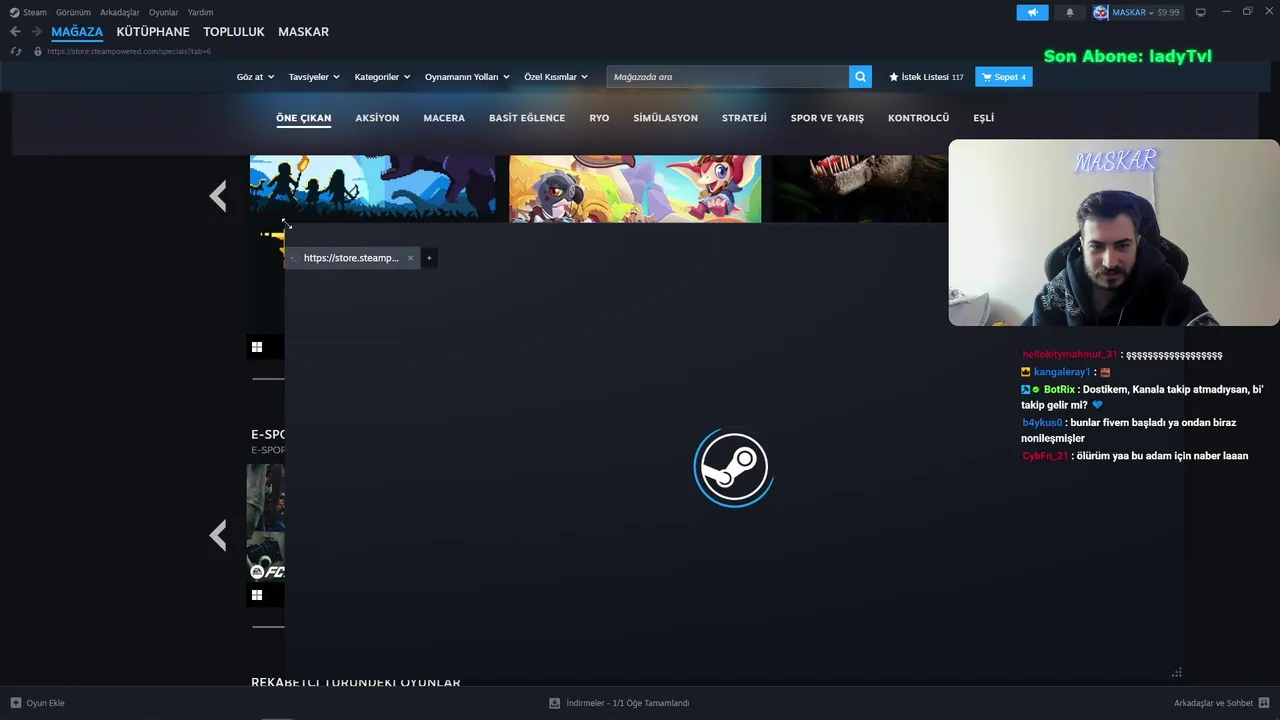1280x720 pixels.
Task: Click the friends chat icon bottom right
Action: [1264, 703]
